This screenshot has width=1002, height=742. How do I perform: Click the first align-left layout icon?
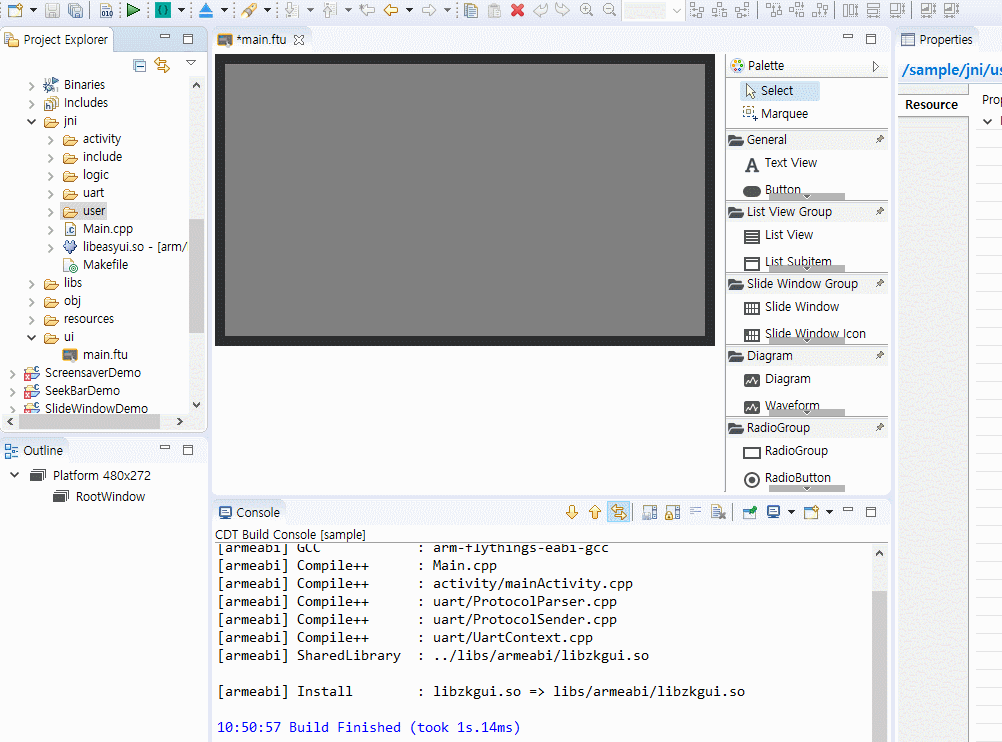pyautogui.click(x=697, y=10)
